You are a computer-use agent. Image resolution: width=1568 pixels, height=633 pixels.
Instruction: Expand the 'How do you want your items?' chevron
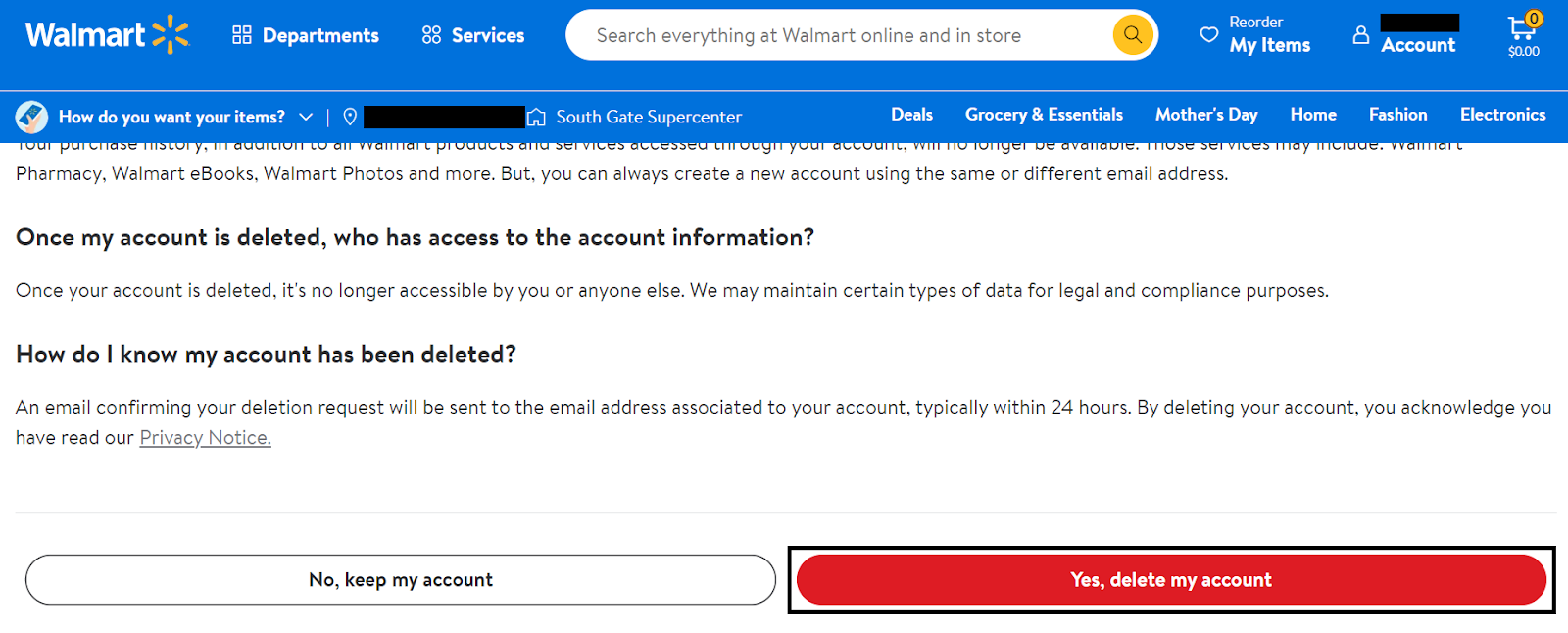pyautogui.click(x=305, y=117)
